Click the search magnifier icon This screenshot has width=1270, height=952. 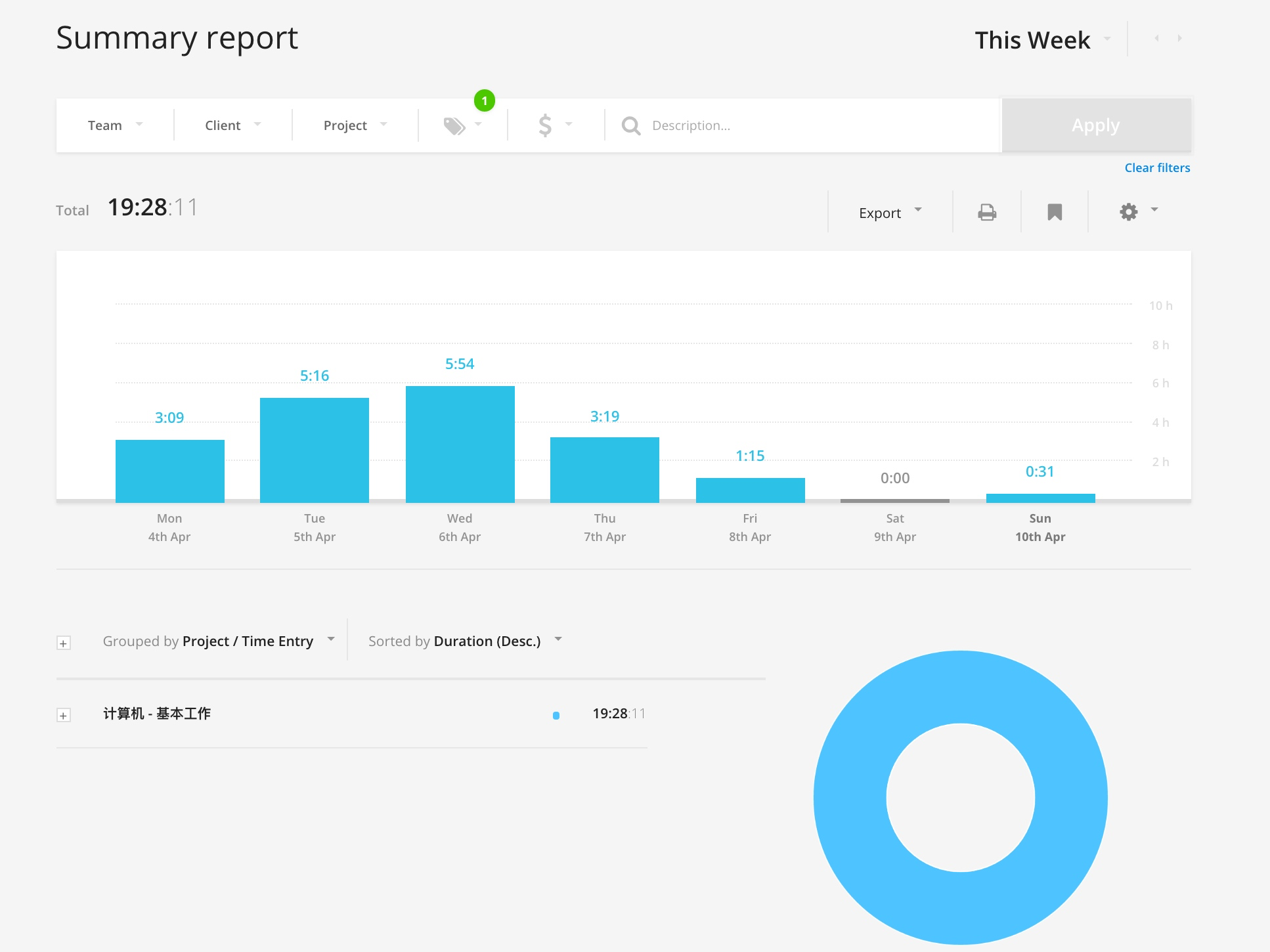[630, 125]
